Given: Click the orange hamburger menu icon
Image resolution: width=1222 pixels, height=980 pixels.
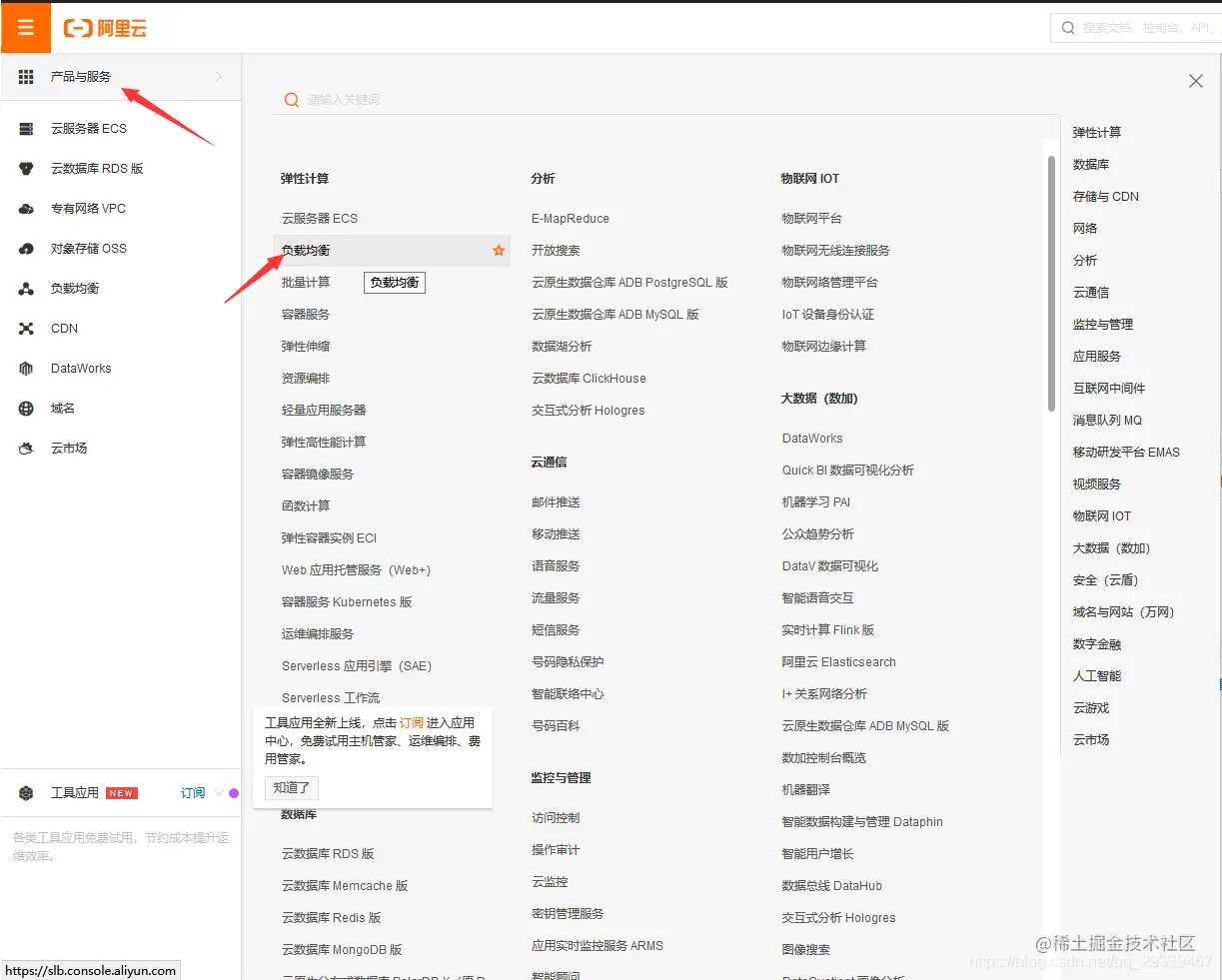Looking at the screenshot, I should click(x=26, y=28).
